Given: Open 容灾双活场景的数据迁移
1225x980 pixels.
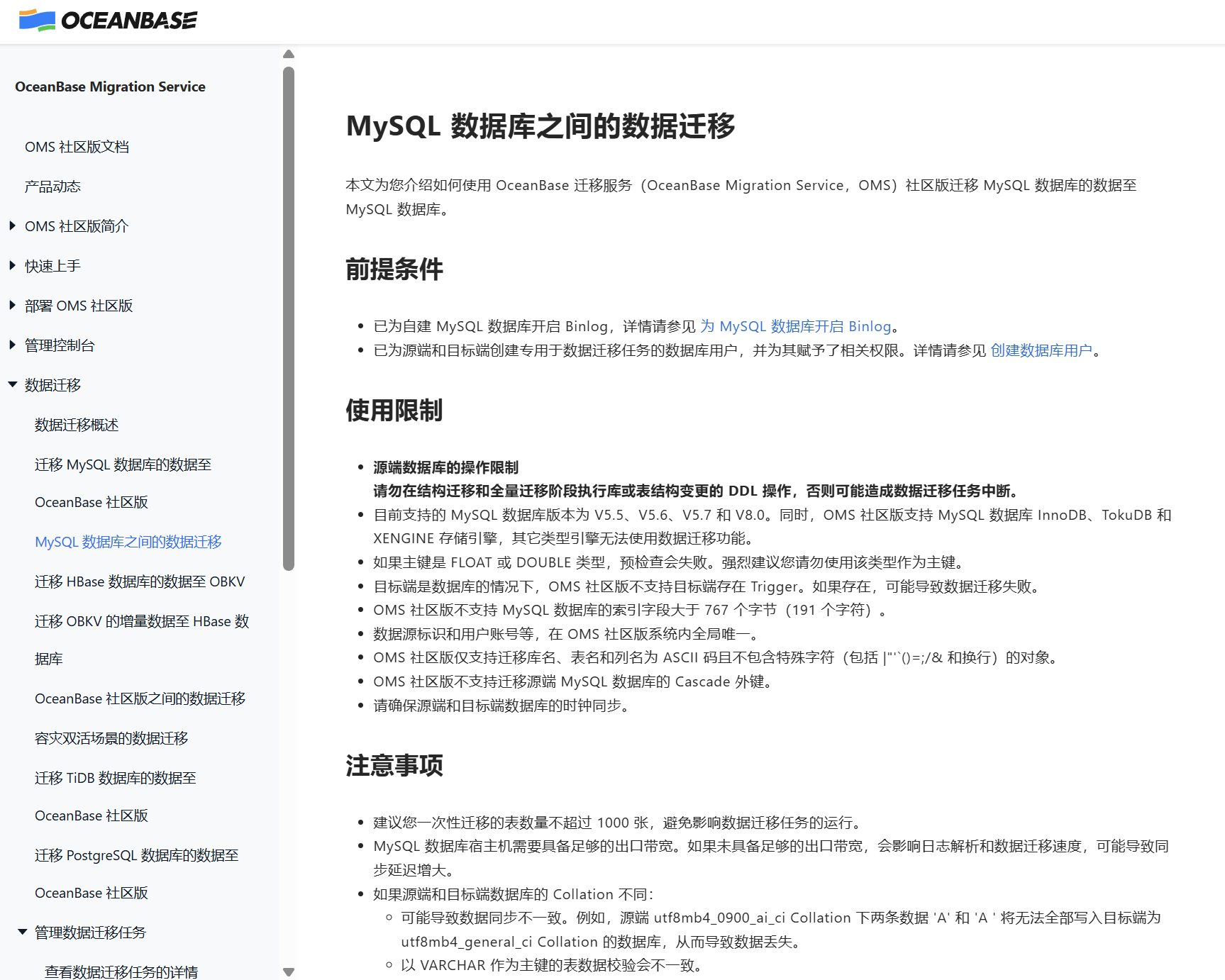Looking at the screenshot, I should tap(111, 738).
